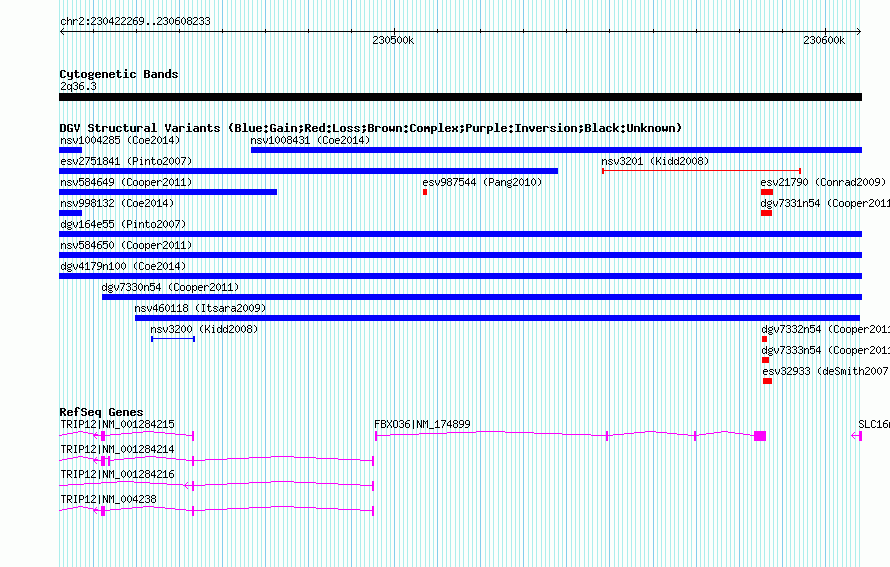Viewport: 890px width, 567px height.
Task: Select variant label dgv7330n54 (Cooper2011)
Action: (x=170, y=287)
